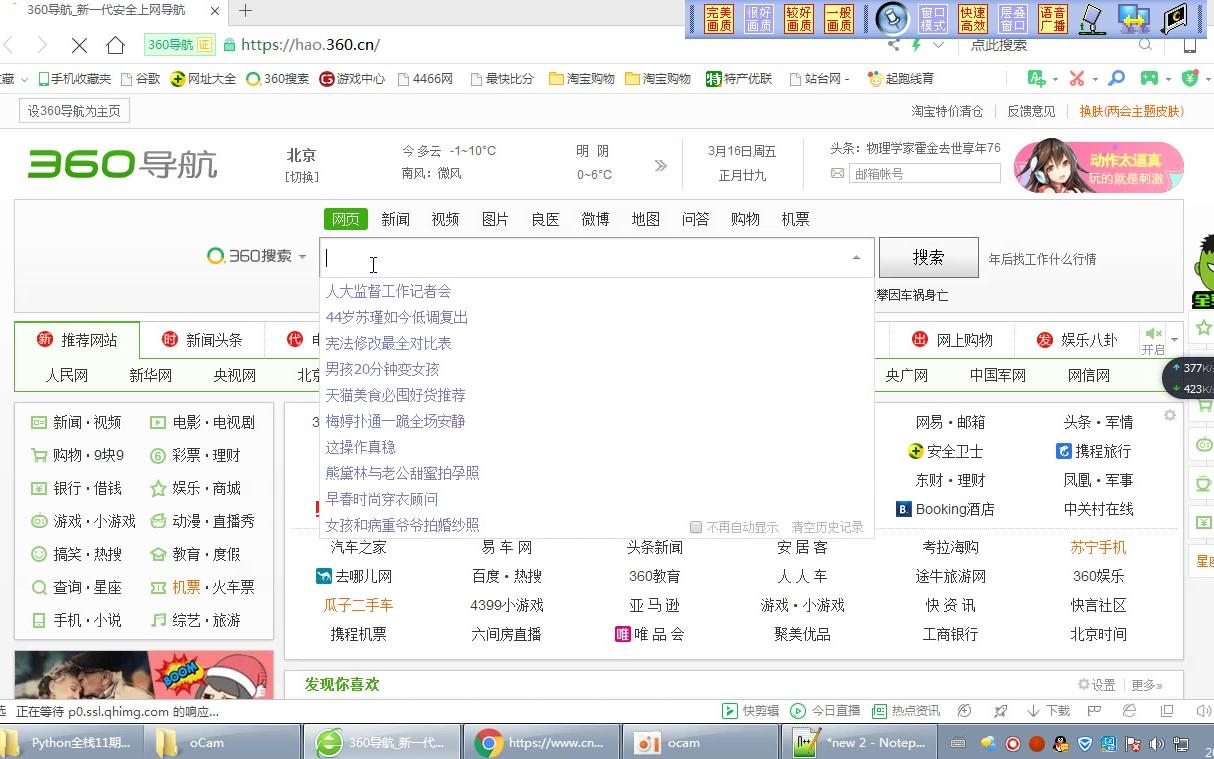Image resolution: width=1214 pixels, height=759 pixels.
Task: Open 瓜子二手车 link
Action: (x=358, y=605)
